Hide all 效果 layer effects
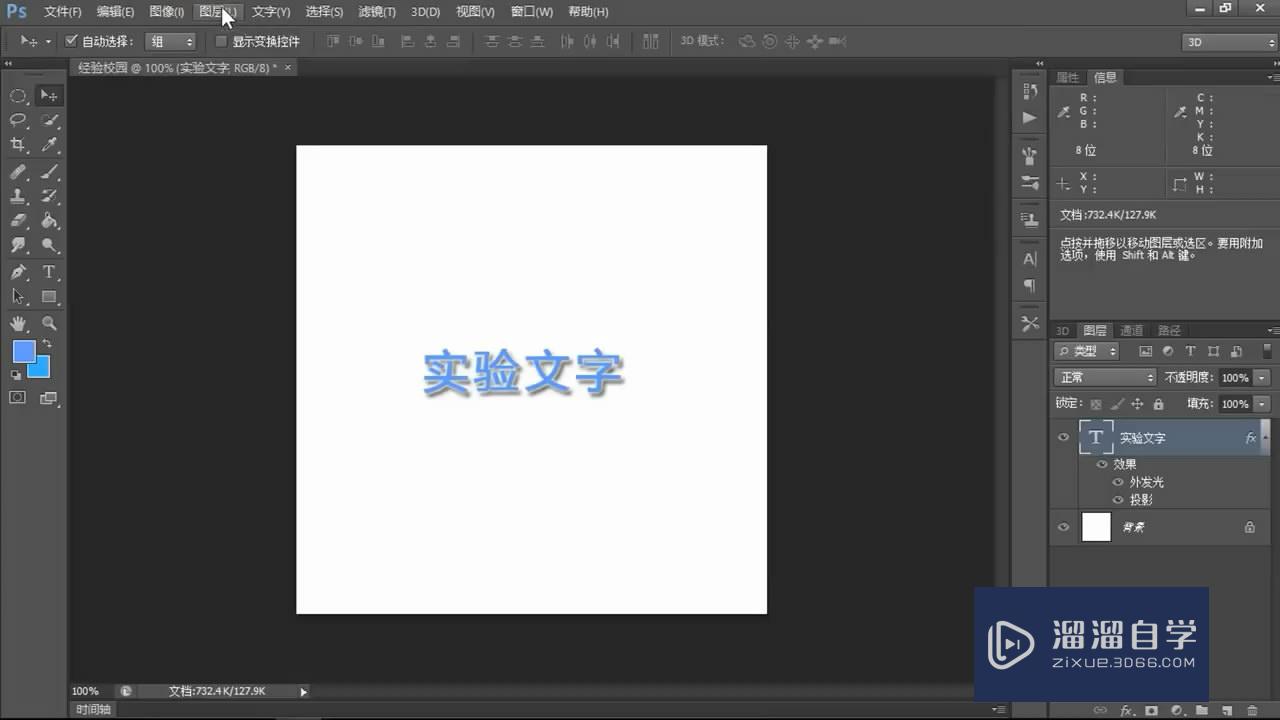The height and width of the screenshot is (720, 1280). 1102,464
